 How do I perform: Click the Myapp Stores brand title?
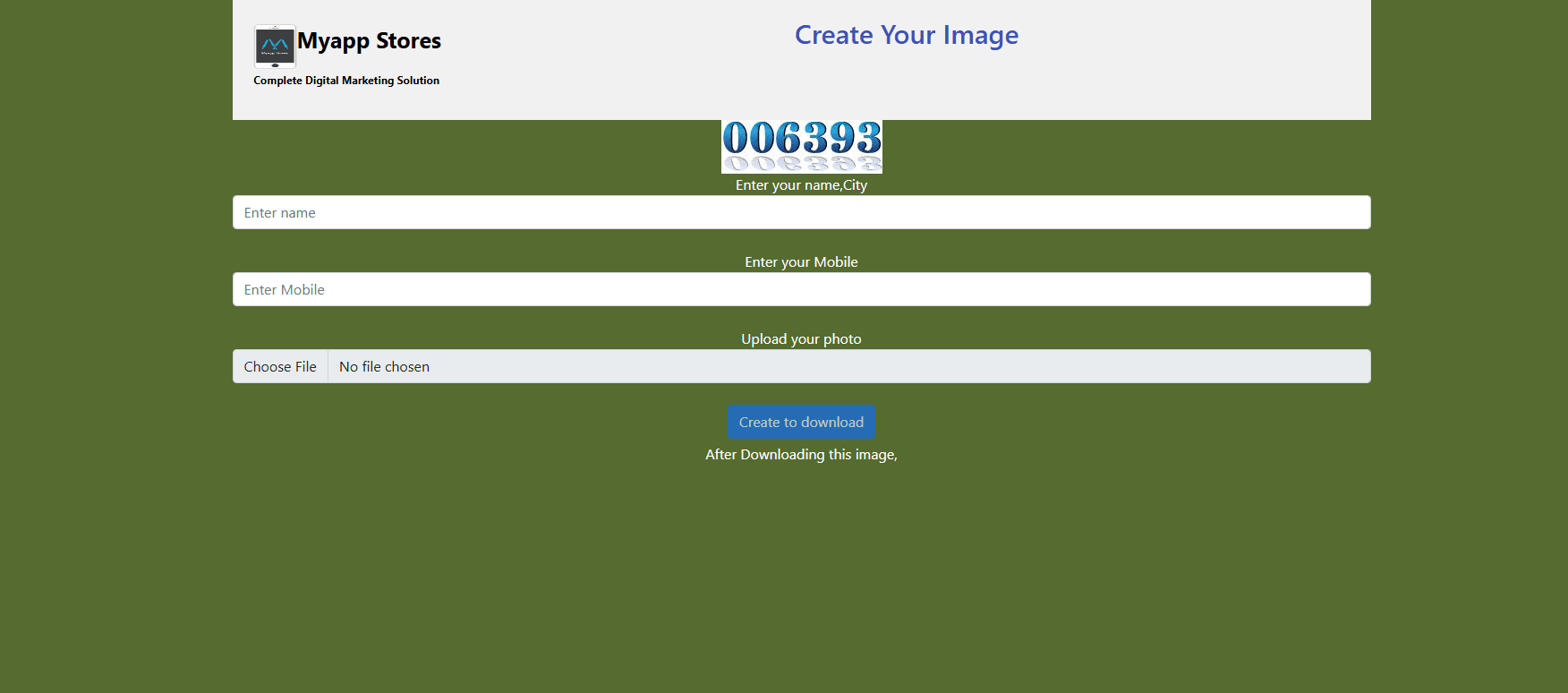(x=369, y=41)
